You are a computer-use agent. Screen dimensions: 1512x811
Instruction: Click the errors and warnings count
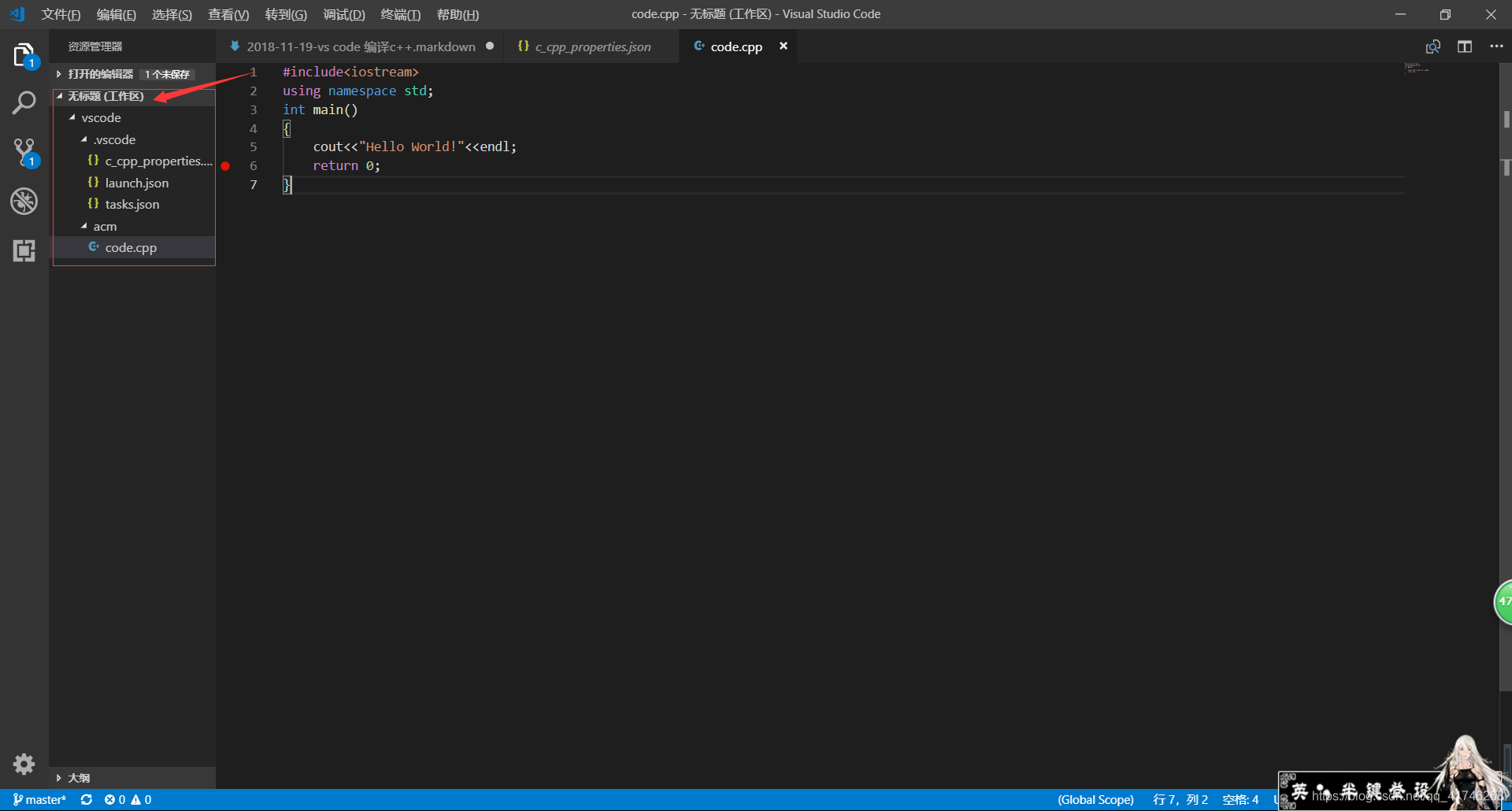click(128, 799)
